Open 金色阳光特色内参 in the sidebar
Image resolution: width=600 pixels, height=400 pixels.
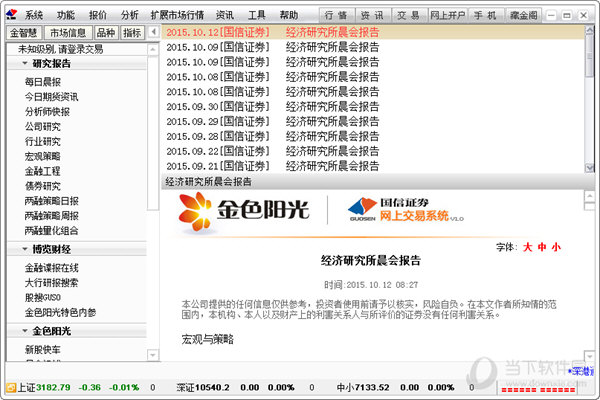point(60,312)
